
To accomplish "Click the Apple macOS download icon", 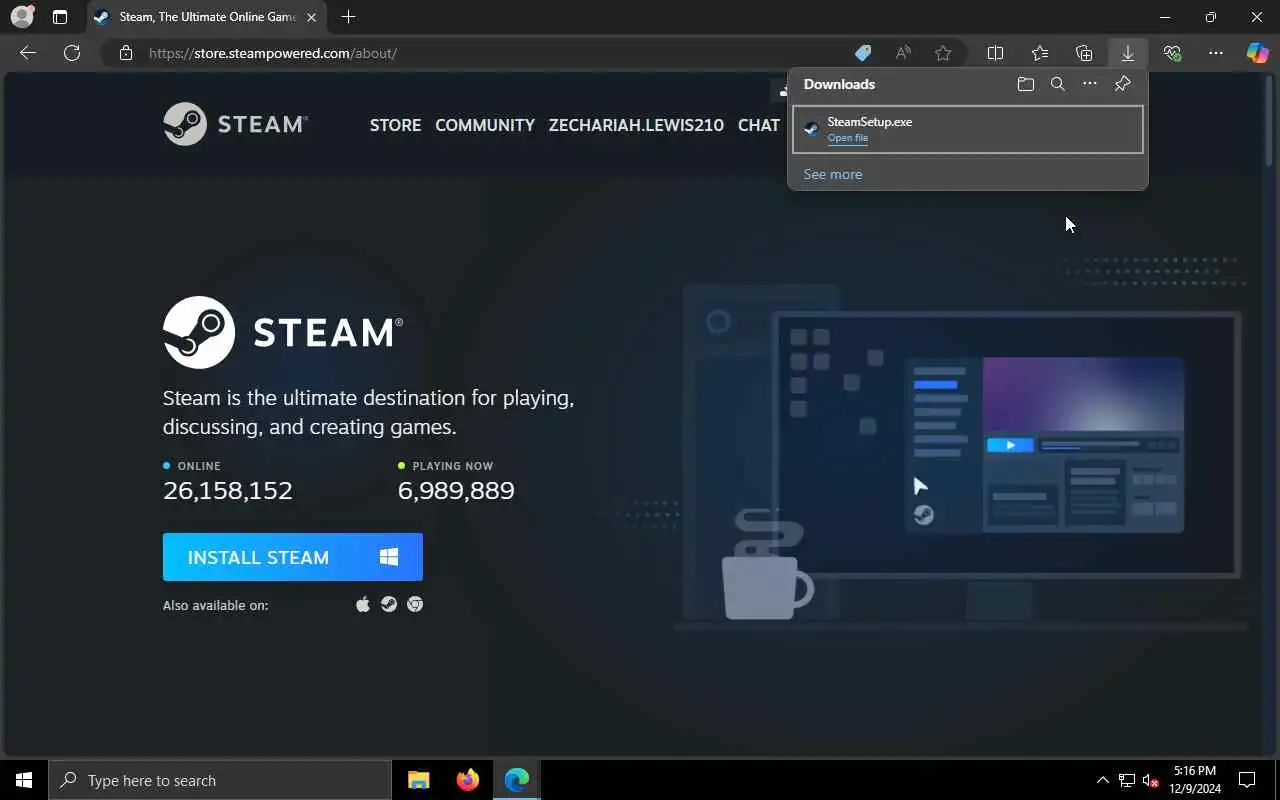I will [363, 604].
